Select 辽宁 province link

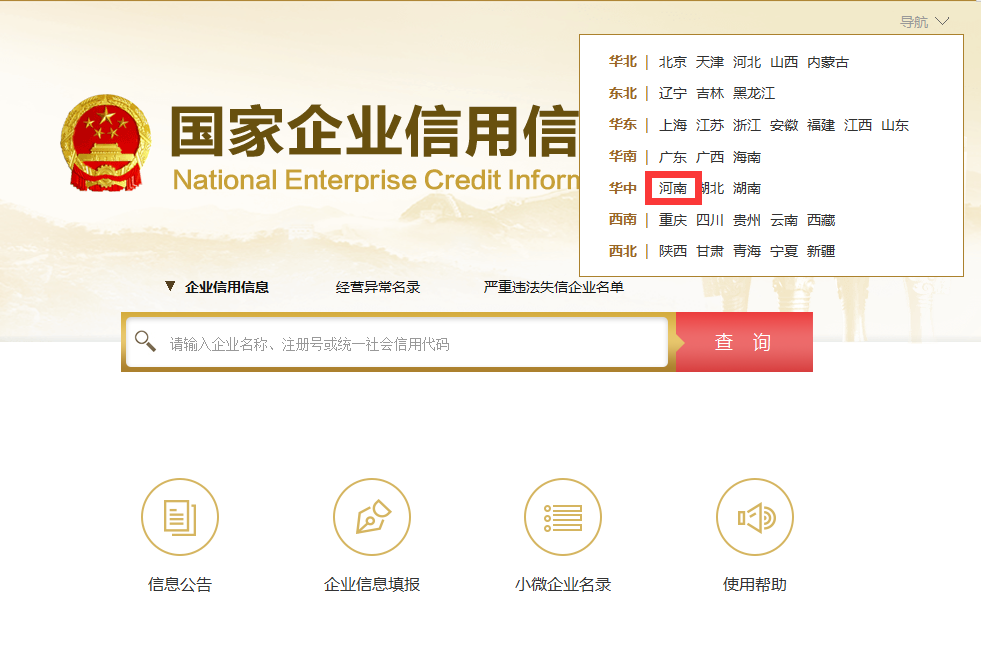pos(673,93)
